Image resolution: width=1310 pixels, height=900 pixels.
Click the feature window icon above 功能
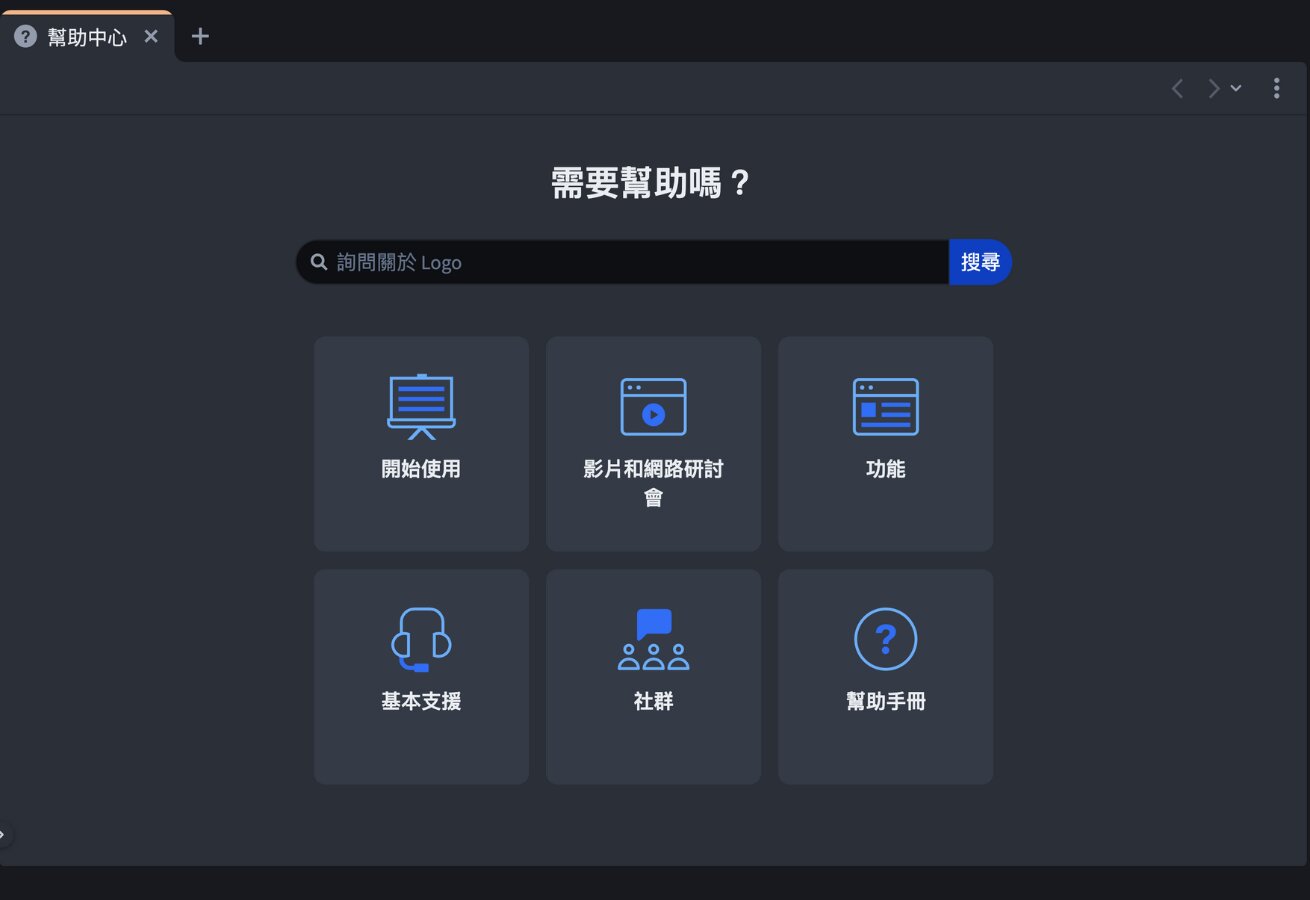(885, 406)
